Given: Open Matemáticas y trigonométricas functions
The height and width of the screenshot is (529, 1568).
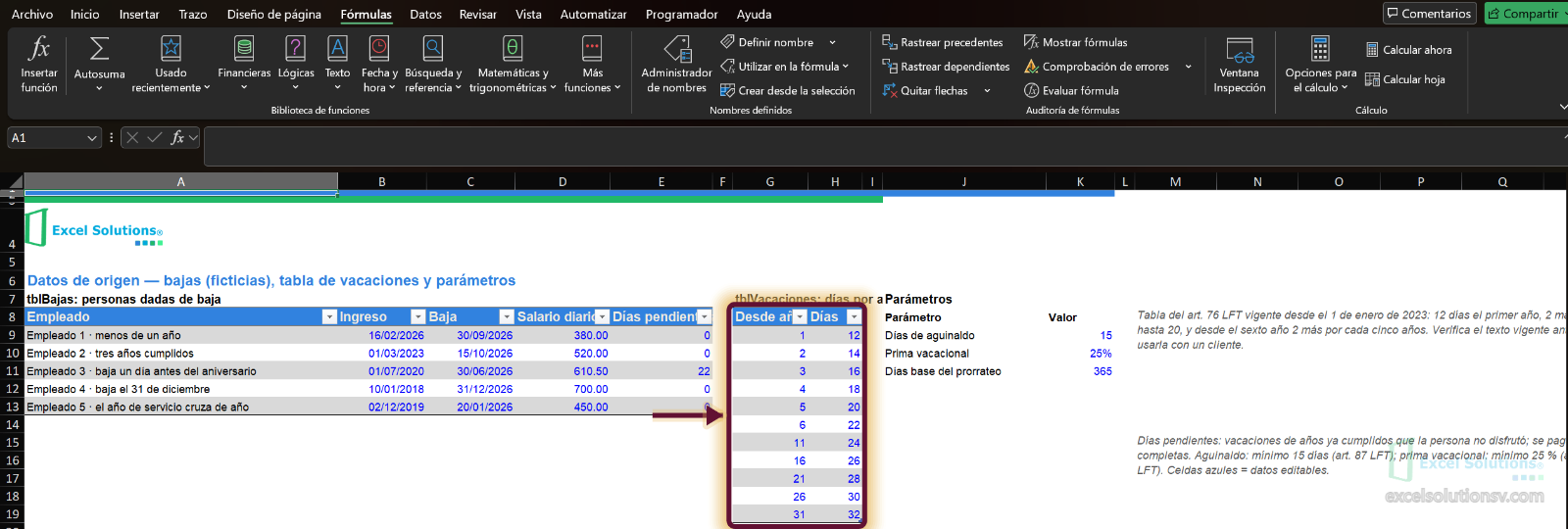Looking at the screenshot, I should (x=513, y=64).
